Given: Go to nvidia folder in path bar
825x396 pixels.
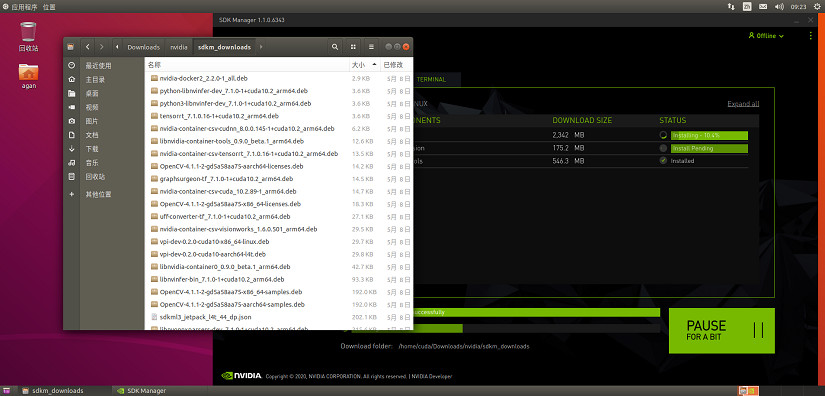Looking at the screenshot, I should (179, 47).
